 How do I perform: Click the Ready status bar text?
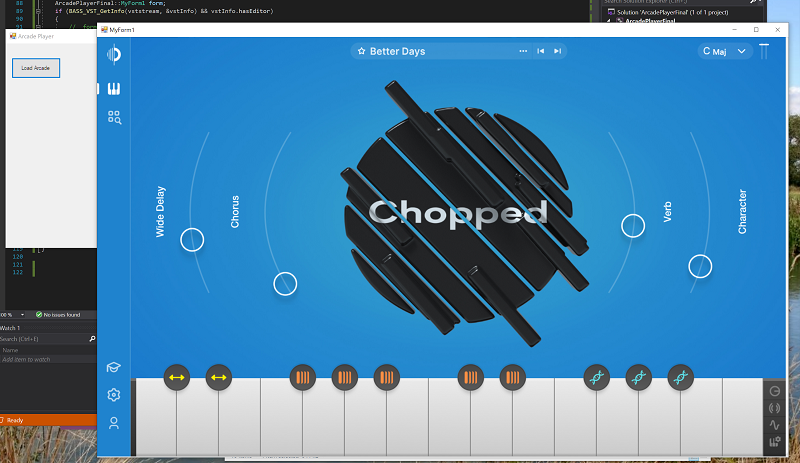pyautogui.click(x=15, y=420)
